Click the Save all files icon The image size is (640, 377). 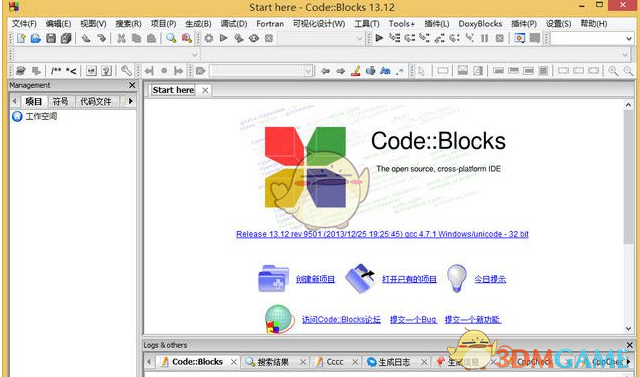66,38
